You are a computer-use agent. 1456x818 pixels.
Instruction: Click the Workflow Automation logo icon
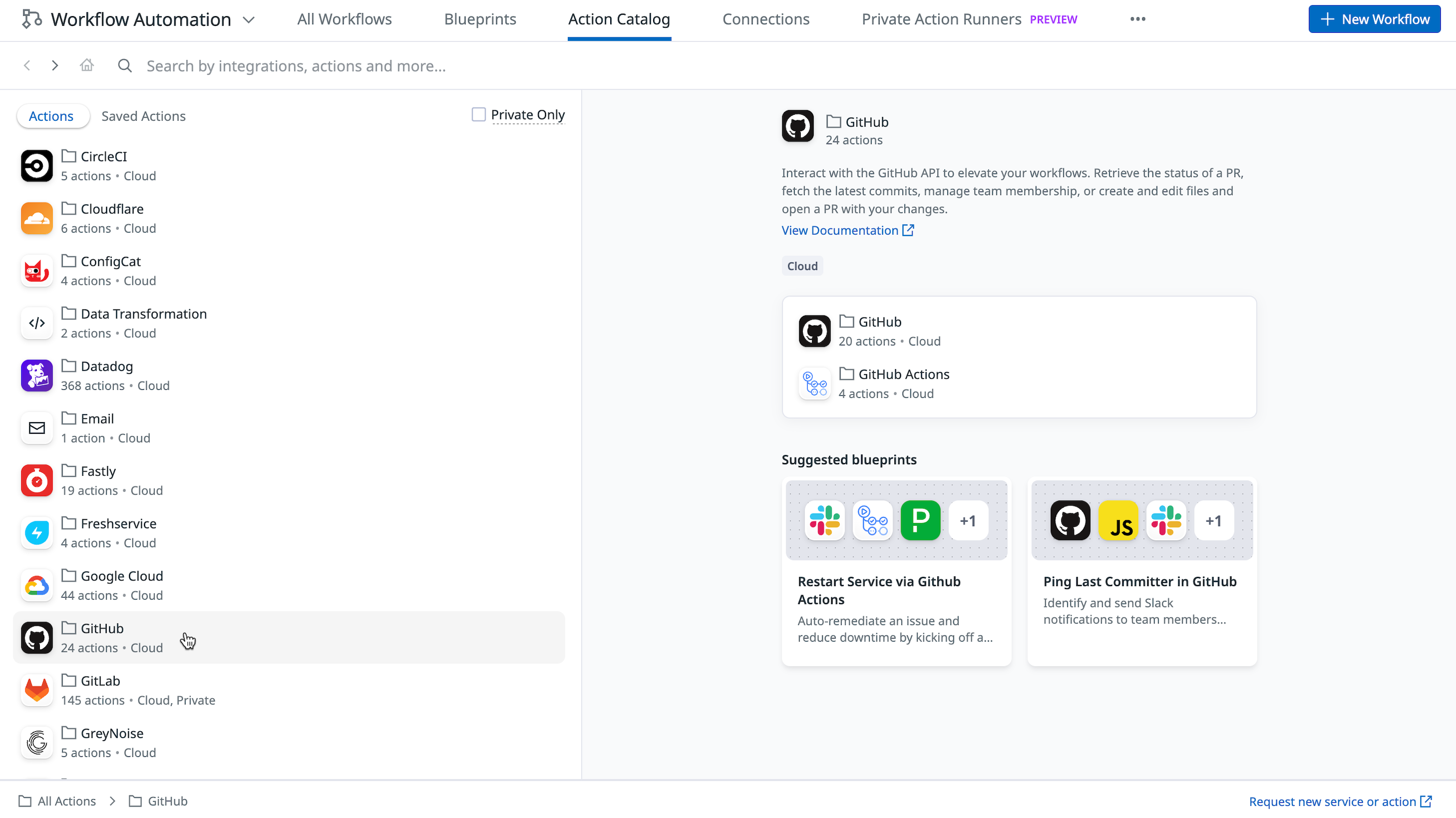click(x=32, y=19)
